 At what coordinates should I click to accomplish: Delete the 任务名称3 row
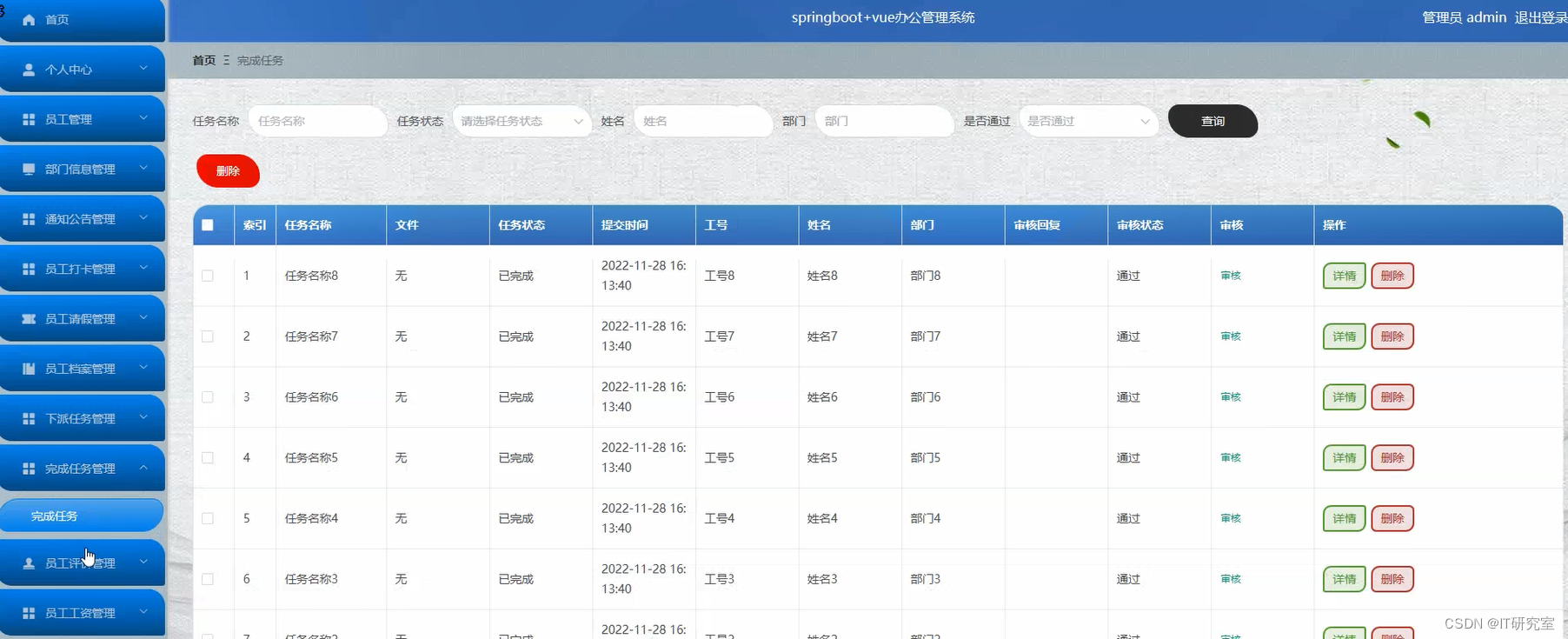[1392, 579]
